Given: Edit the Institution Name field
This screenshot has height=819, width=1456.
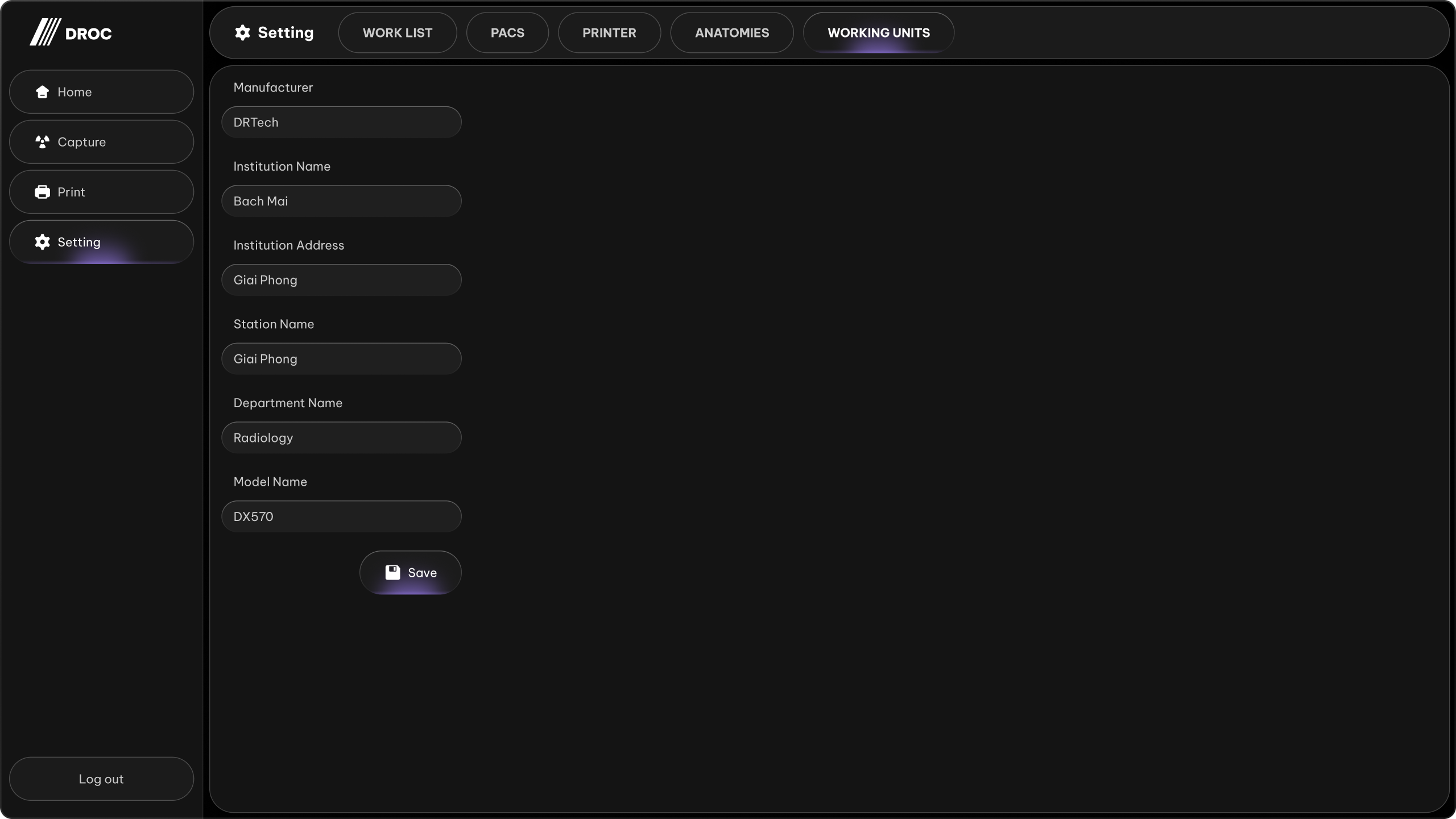Looking at the screenshot, I should click(x=341, y=201).
